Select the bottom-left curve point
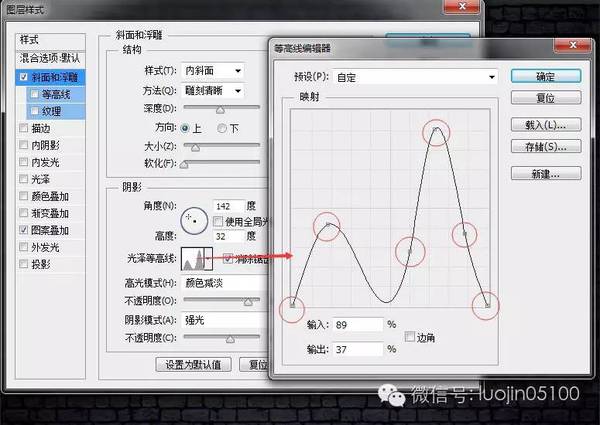The height and width of the screenshot is (425, 600). (293, 305)
